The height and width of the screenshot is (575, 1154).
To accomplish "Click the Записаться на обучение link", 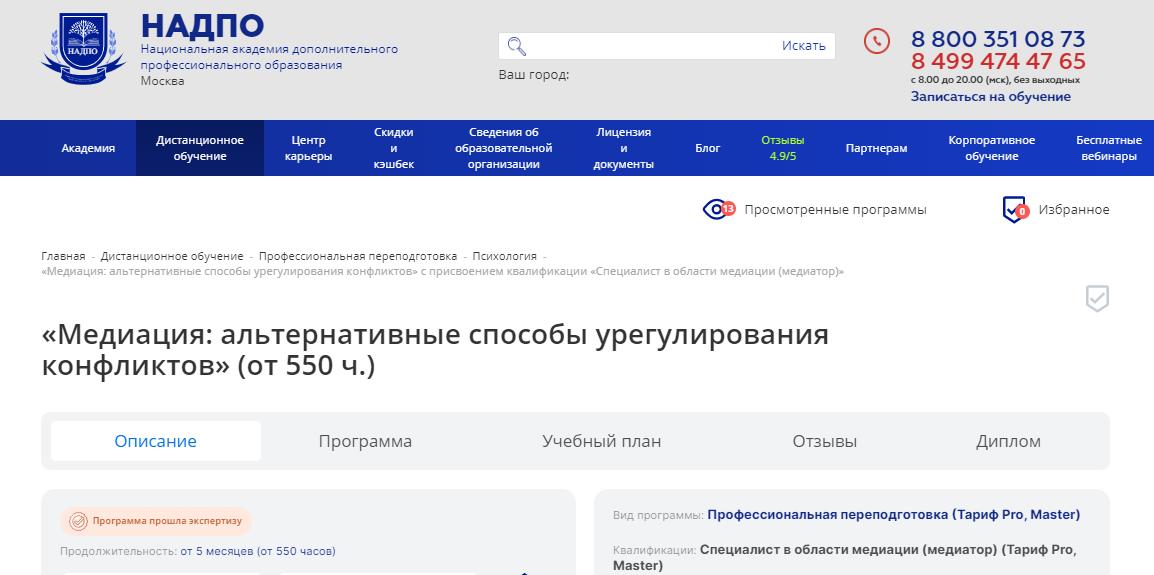I will [991, 96].
